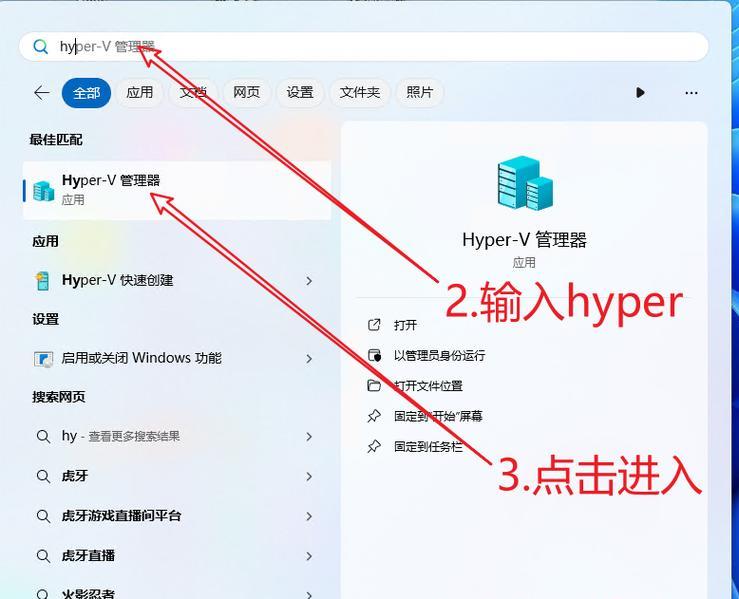Image resolution: width=739 pixels, height=599 pixels.
Task: Switch to the 文档 filter tab
Action: (x=193, y=92)
